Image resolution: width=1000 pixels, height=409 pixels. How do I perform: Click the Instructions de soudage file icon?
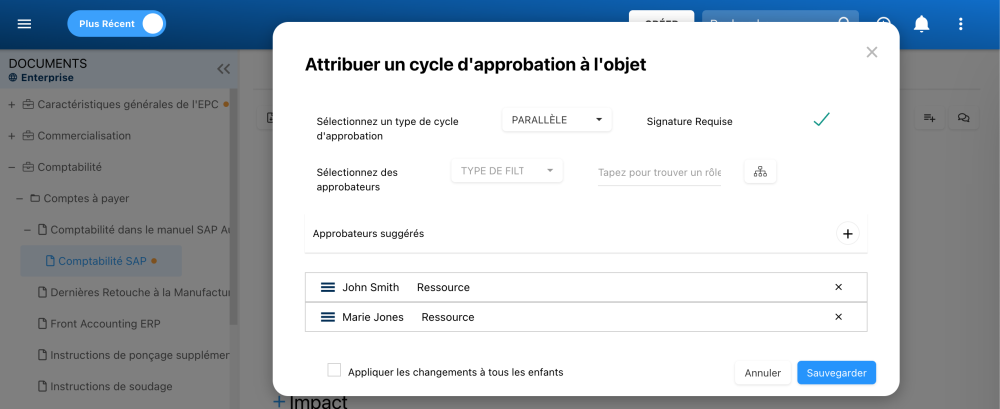[43, 386]
